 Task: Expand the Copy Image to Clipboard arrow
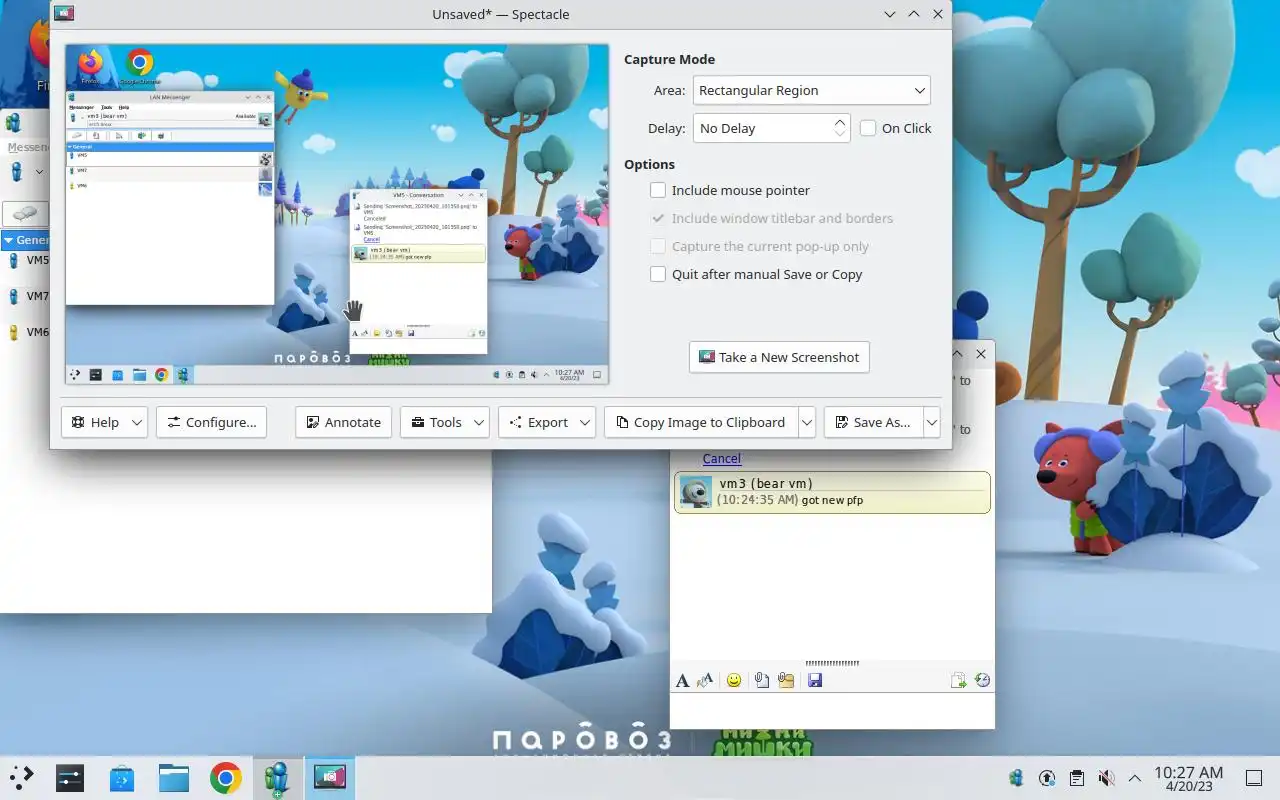click(807, 422)
